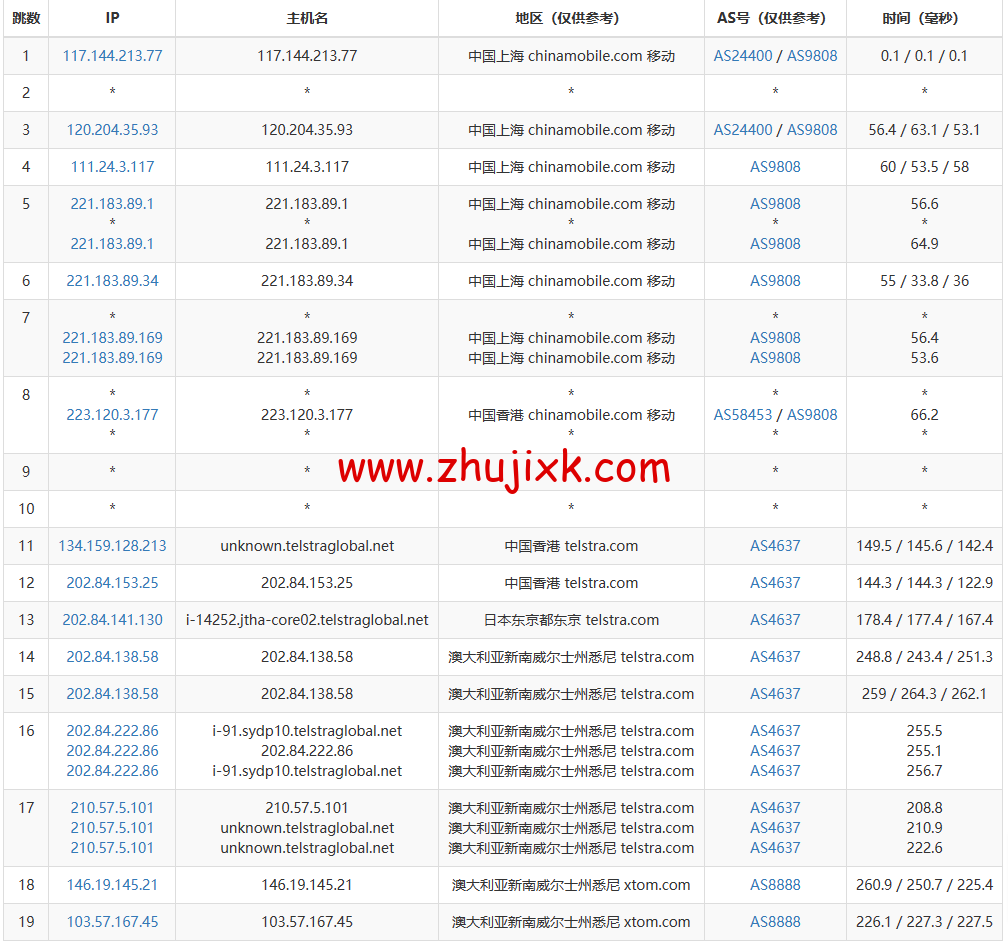1008x941 pixels.
Task: Click the AS24400 link in hop 1
Action: [741, 55]
